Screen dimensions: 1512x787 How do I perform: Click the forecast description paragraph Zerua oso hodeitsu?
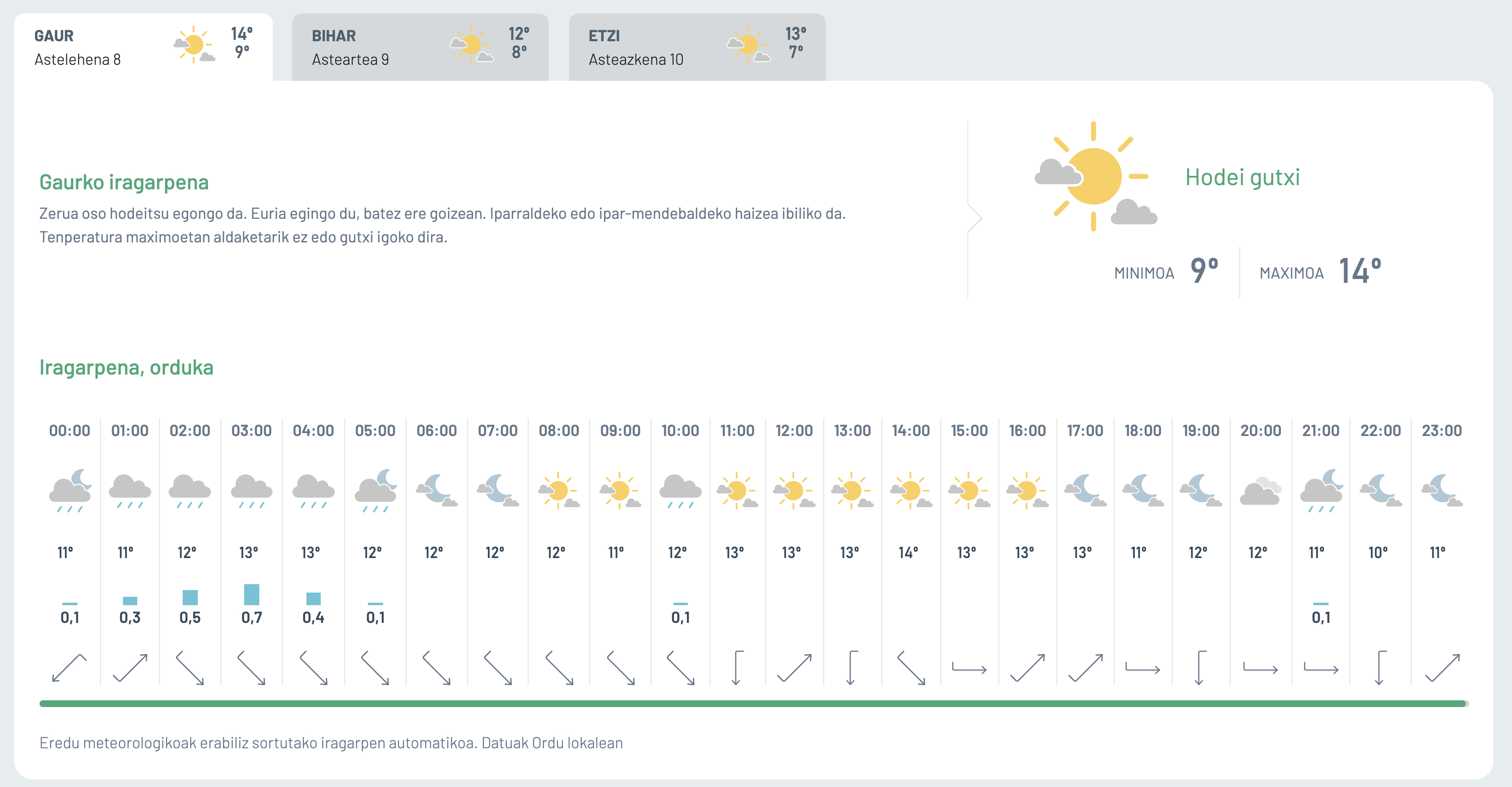442,225
